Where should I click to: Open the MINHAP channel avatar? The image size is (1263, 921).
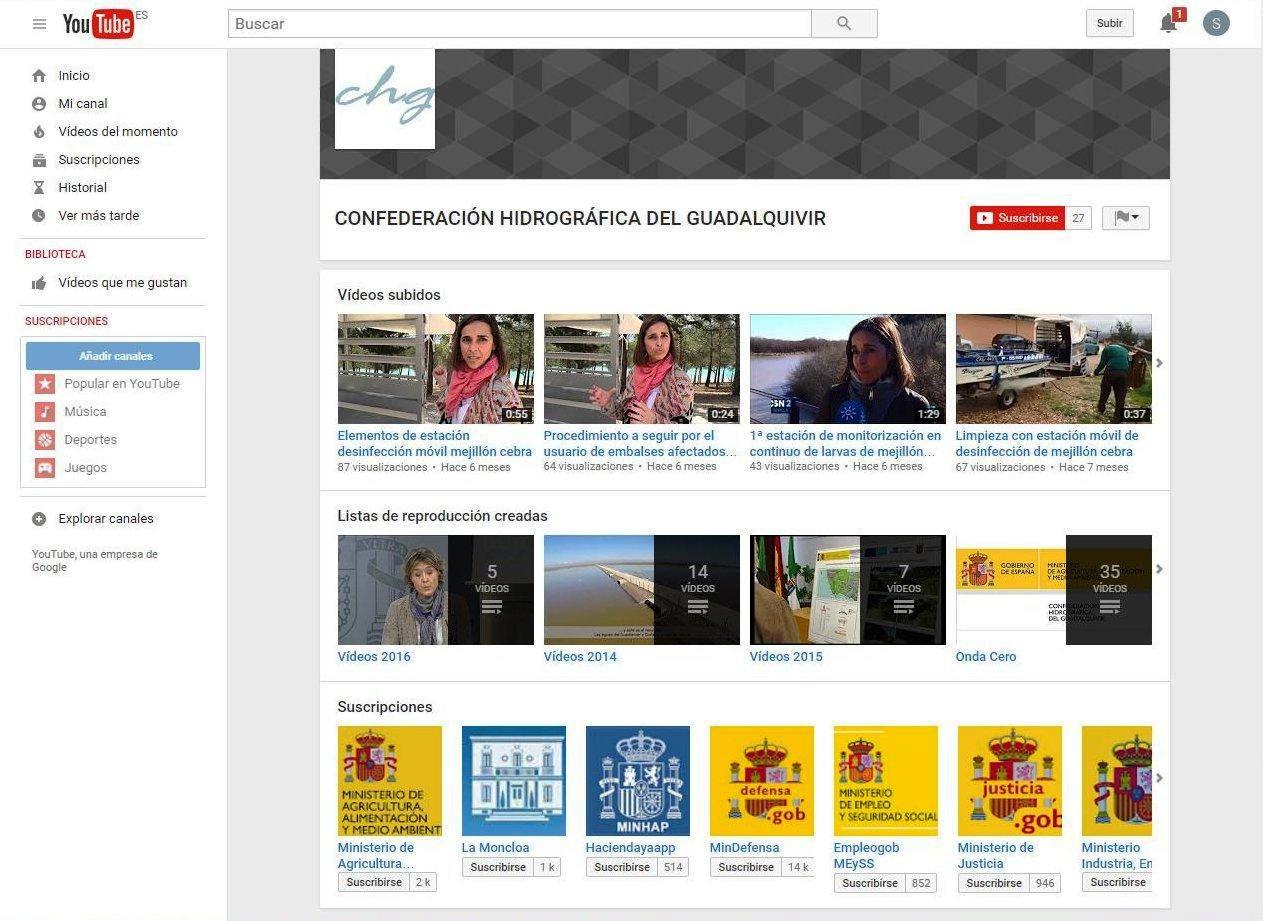(x=638, y=781)
